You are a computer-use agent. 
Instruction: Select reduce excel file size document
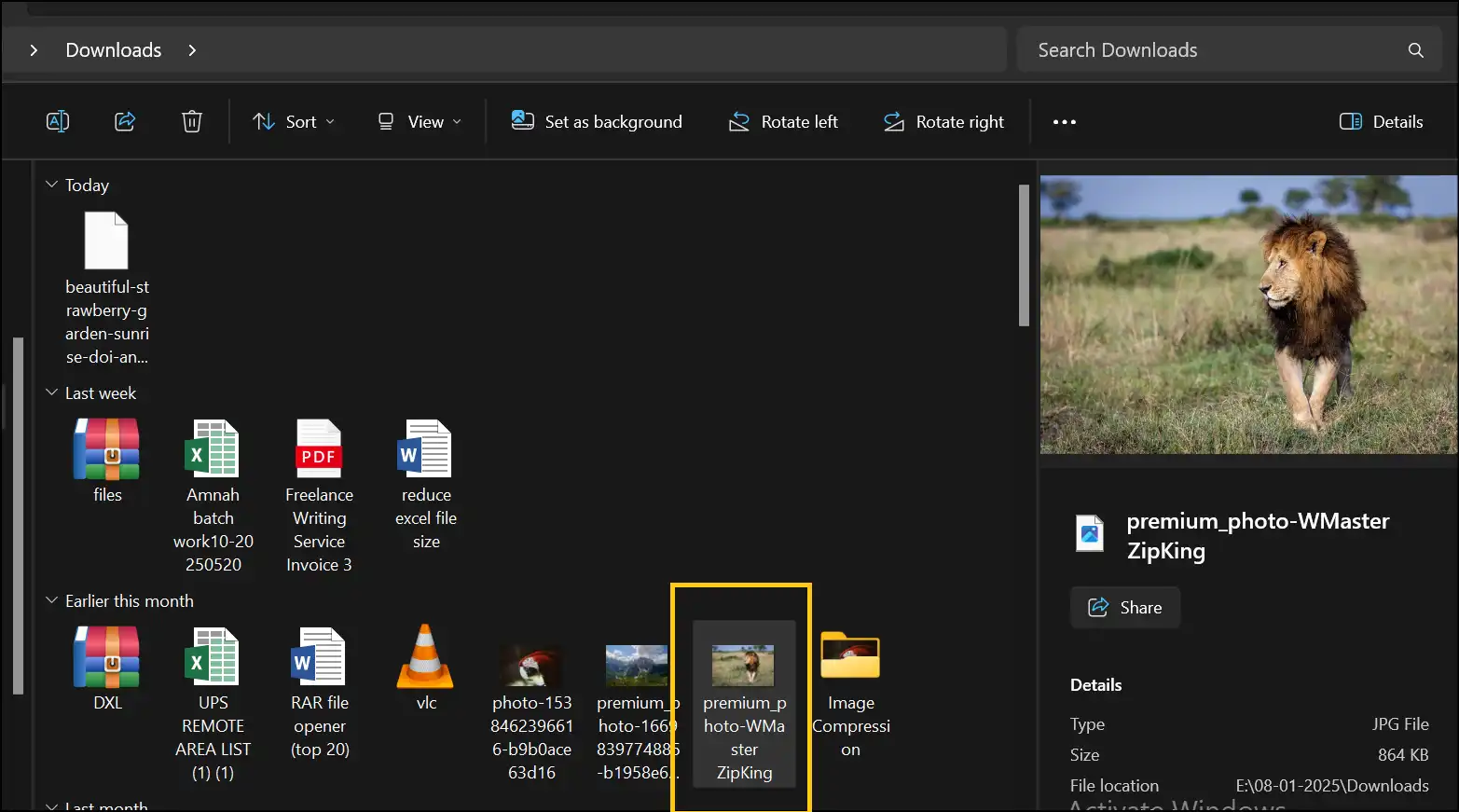[x=426, y=483]
